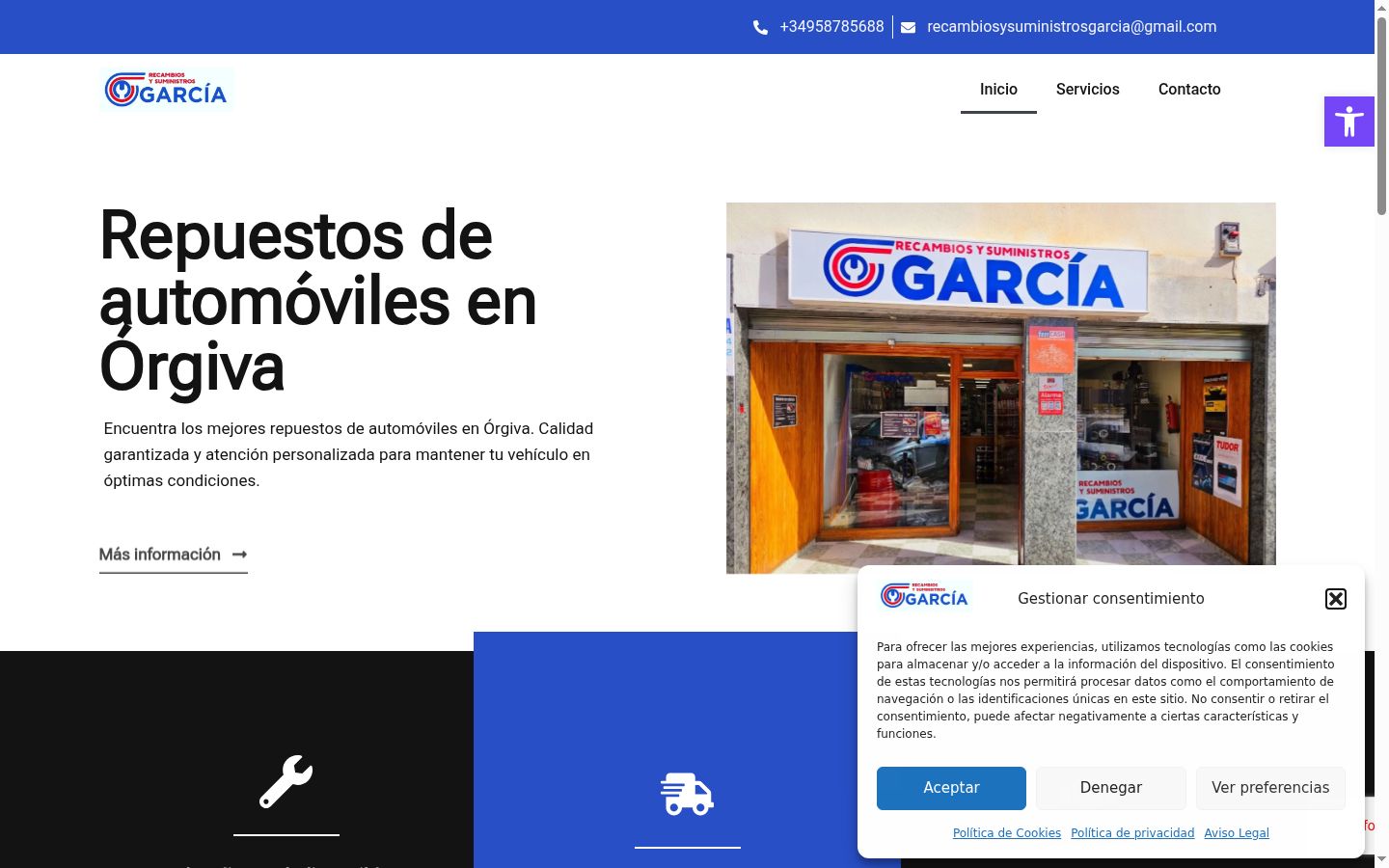Viewport: 1389px width, 868px height.
Task: Open Ver preferencias button
Action: pos(1270,788)
